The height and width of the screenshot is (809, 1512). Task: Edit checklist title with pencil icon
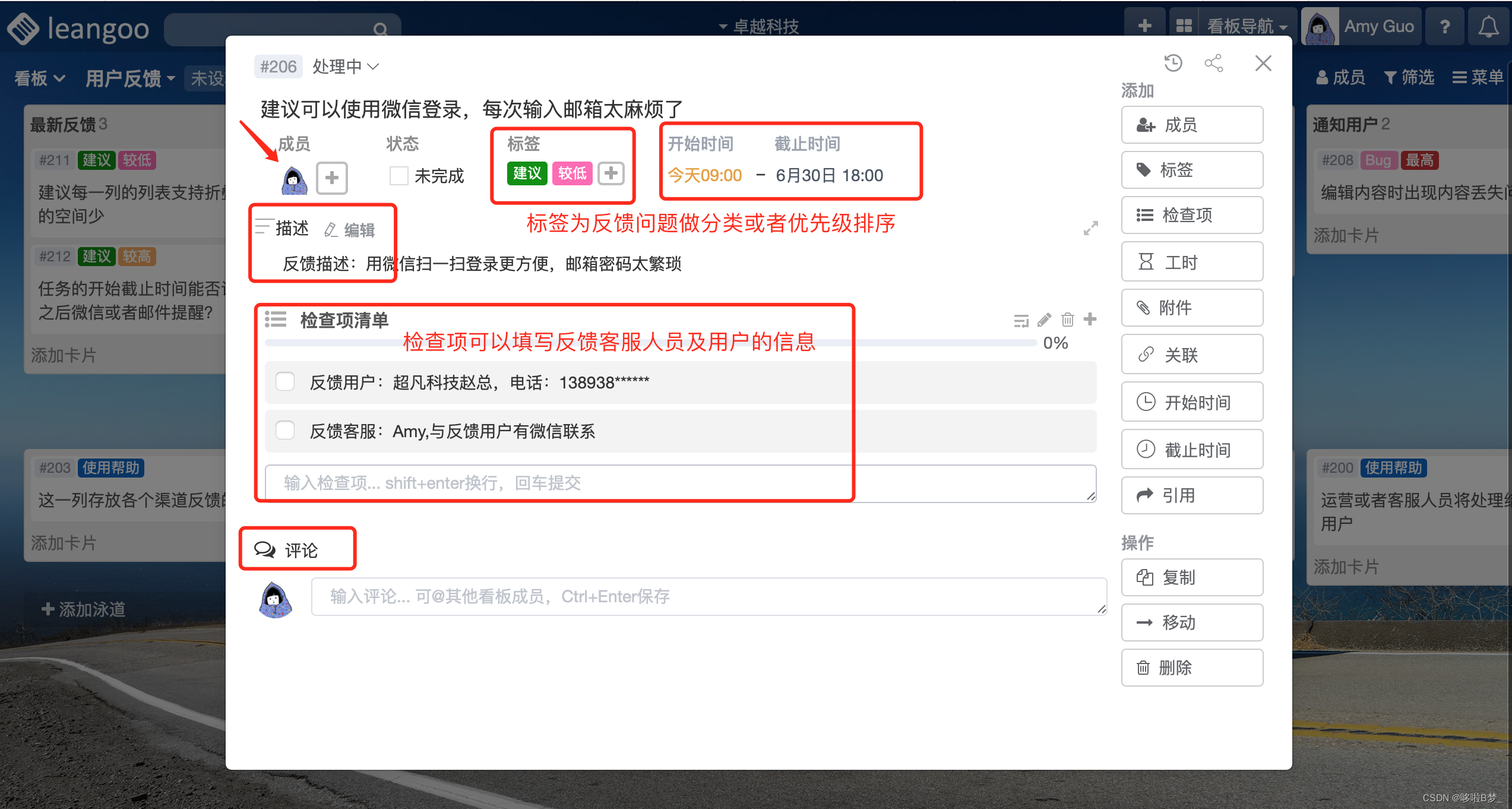(1044, 320)
